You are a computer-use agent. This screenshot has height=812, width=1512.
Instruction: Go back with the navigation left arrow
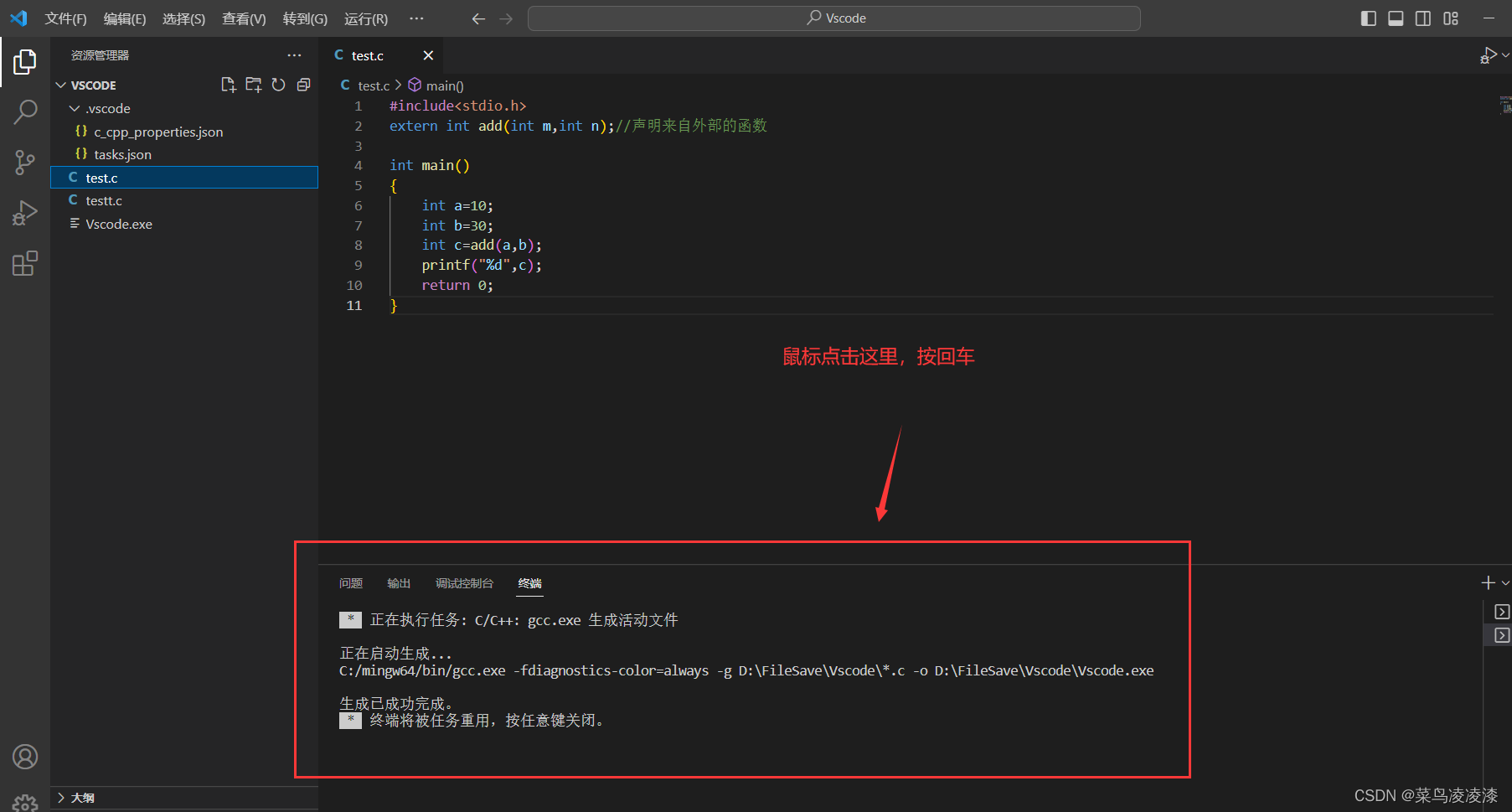point(478,18)
